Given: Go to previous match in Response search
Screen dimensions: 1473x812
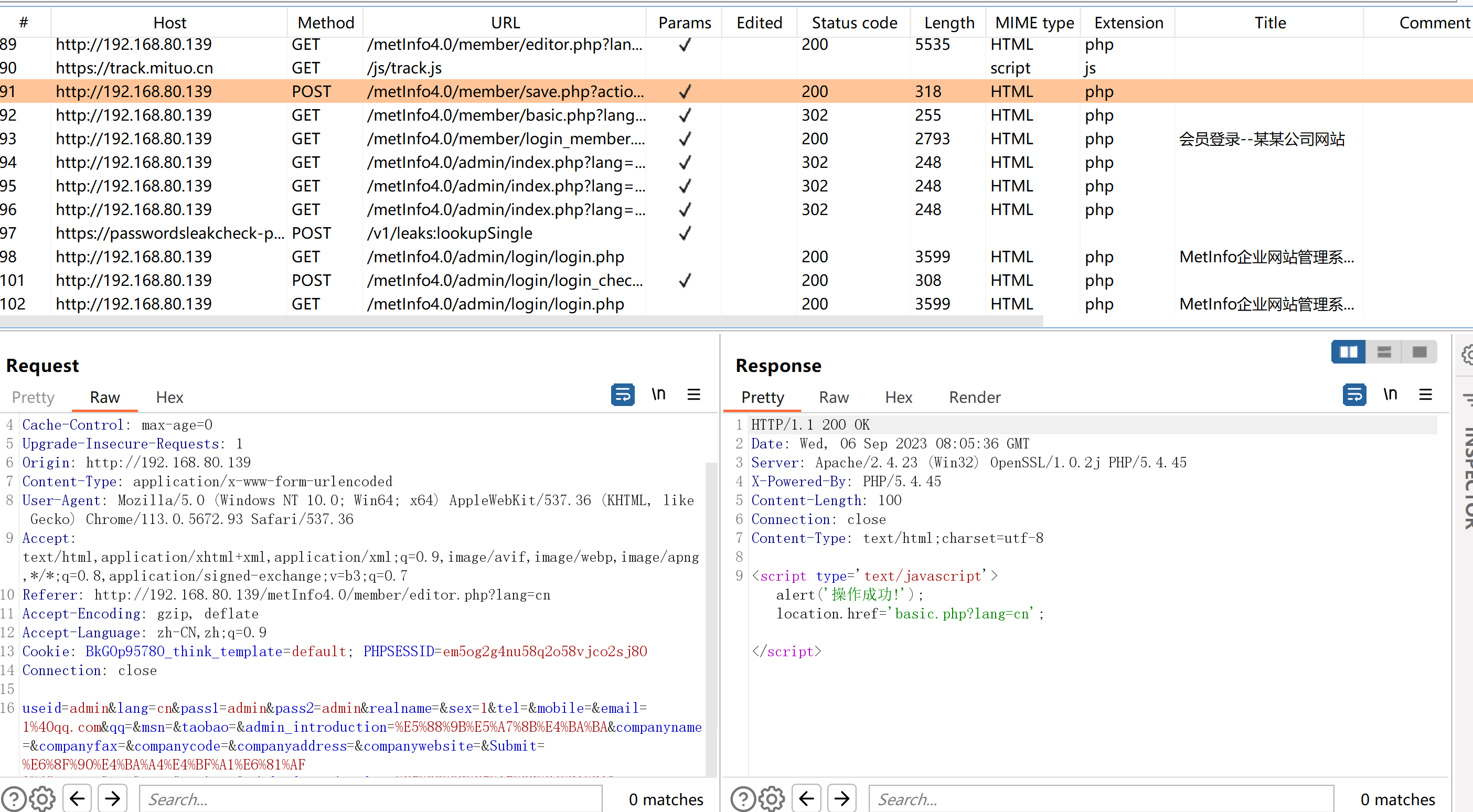Looking at the screenshot, I should click(x=807, y=798).
